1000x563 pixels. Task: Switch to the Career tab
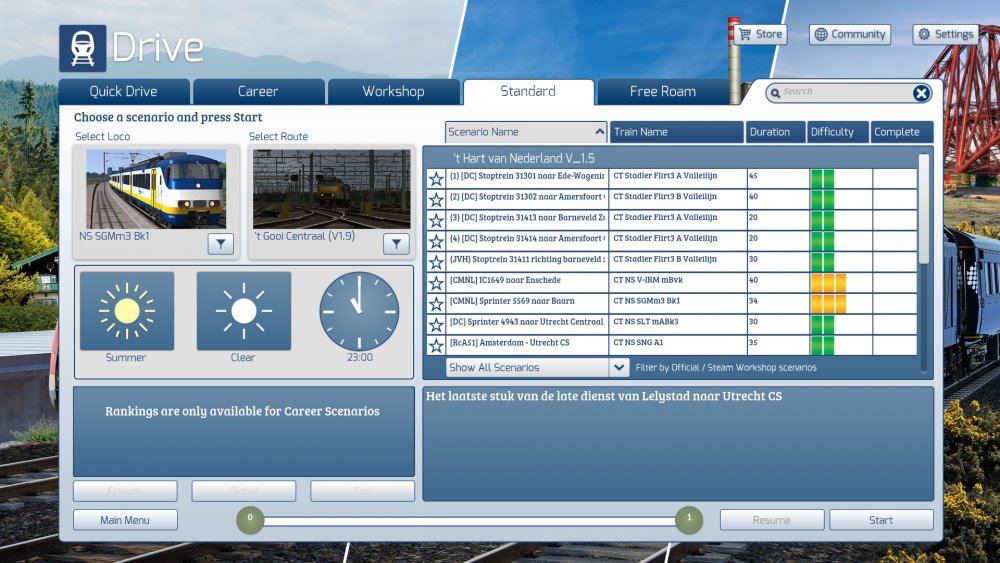pyautogui.click(x=258, y=92)
